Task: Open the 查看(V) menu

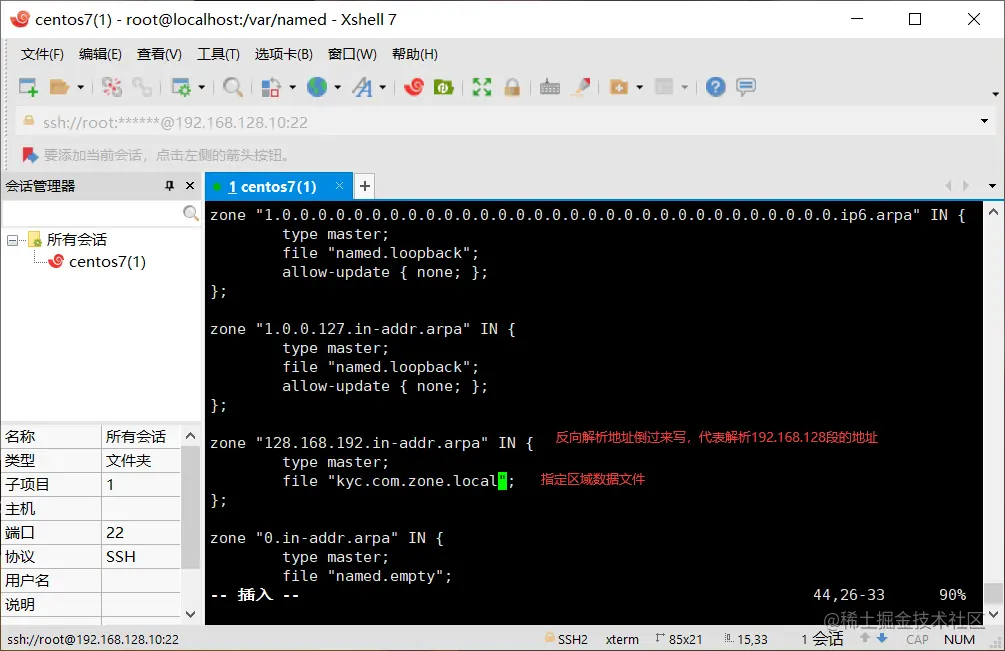Action: [159, 54]
